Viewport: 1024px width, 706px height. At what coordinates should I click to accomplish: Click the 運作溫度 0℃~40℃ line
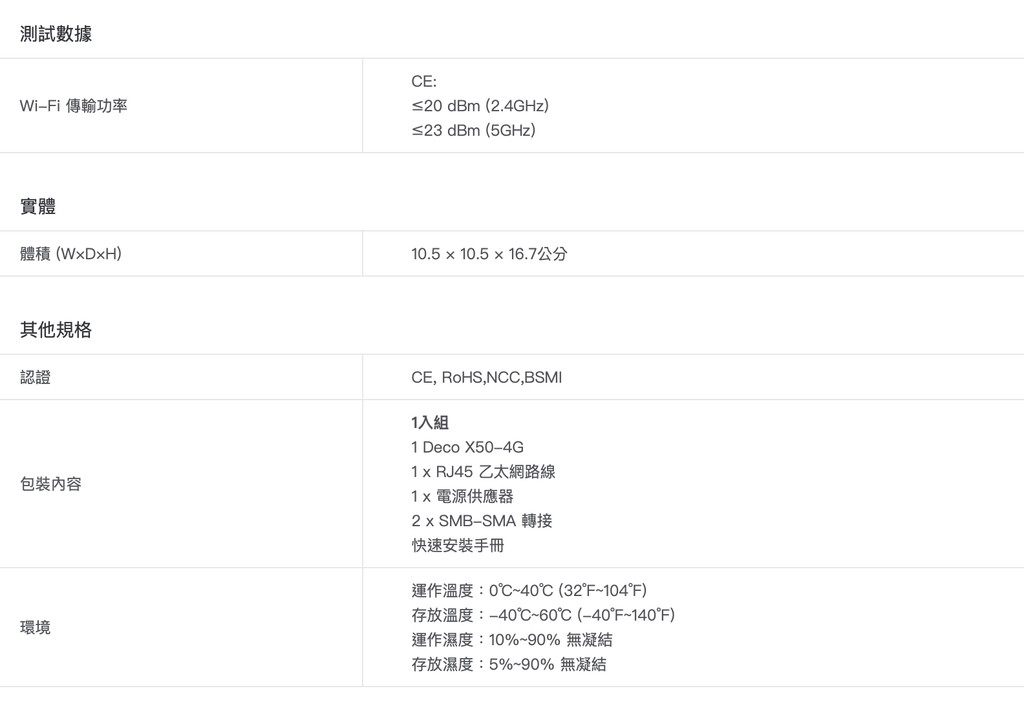pyautogui.click(x=535, y=590)
